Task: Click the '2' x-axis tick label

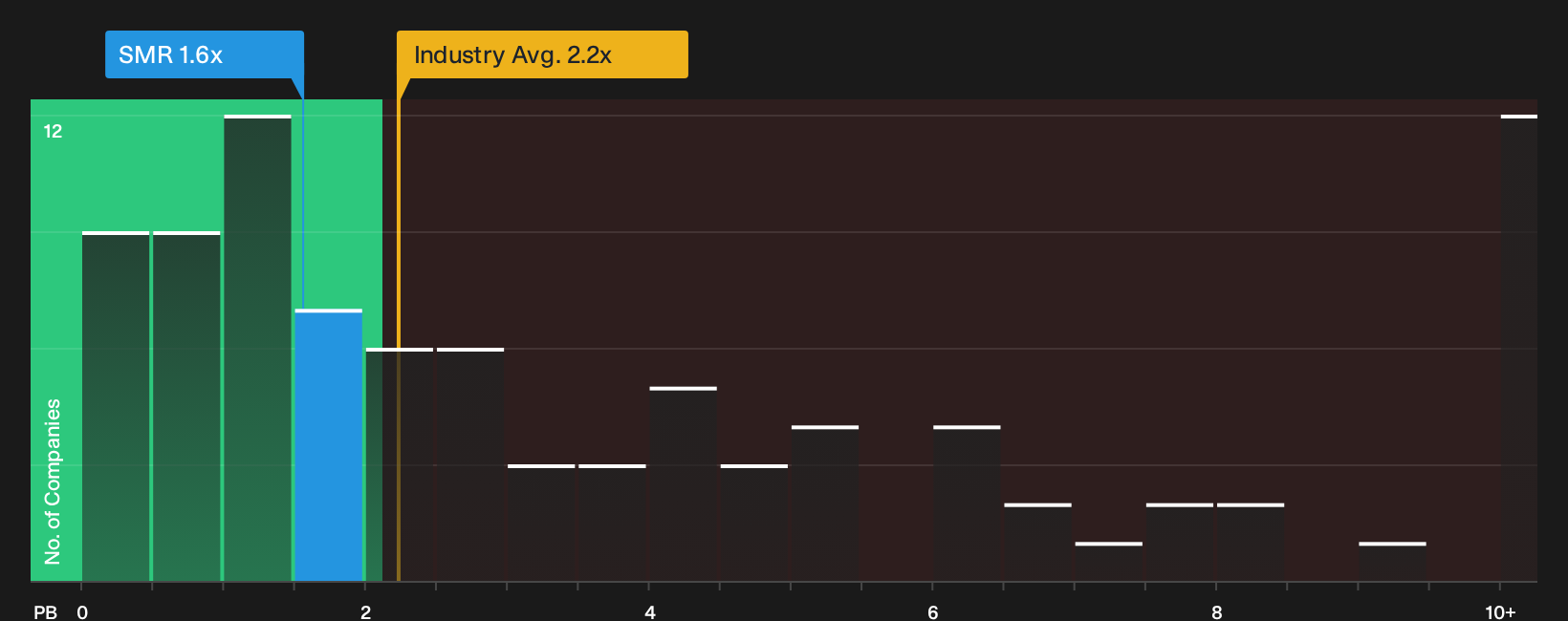Action: pyautogui.click(x=365, y=612)
